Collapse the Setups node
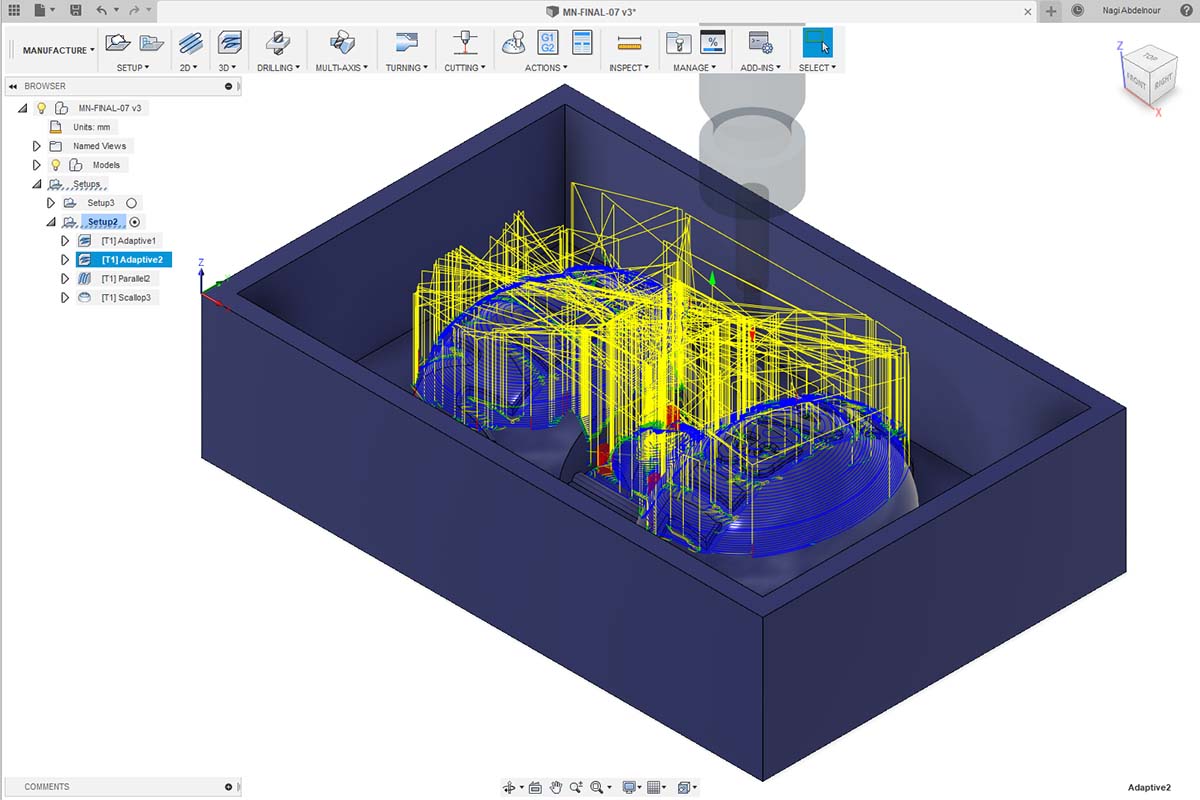The height and width of the screenshot is (800, 1200). [x=37, y=184]
